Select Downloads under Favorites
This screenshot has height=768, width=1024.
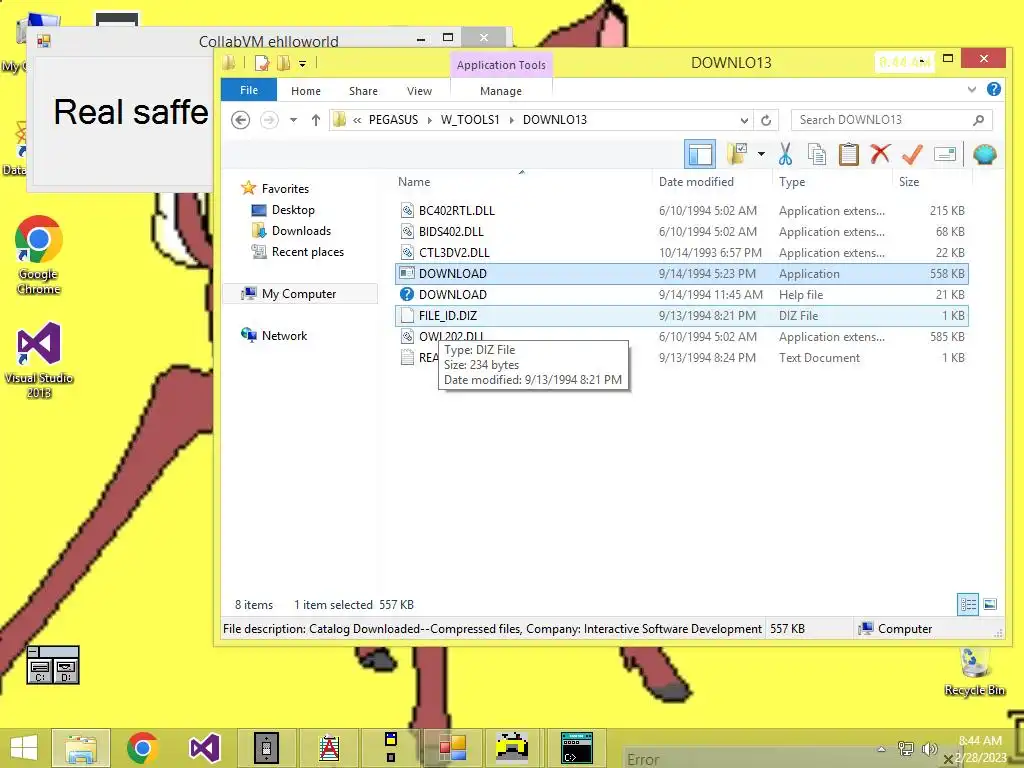pos(301,231)
